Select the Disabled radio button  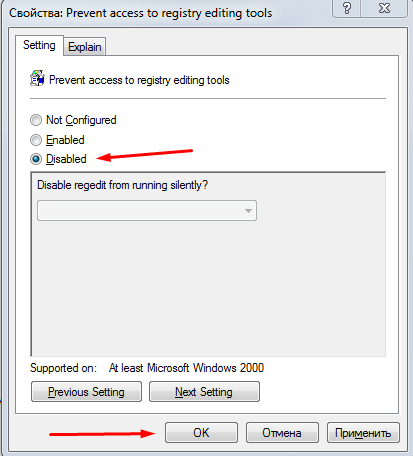click(36, 159)
